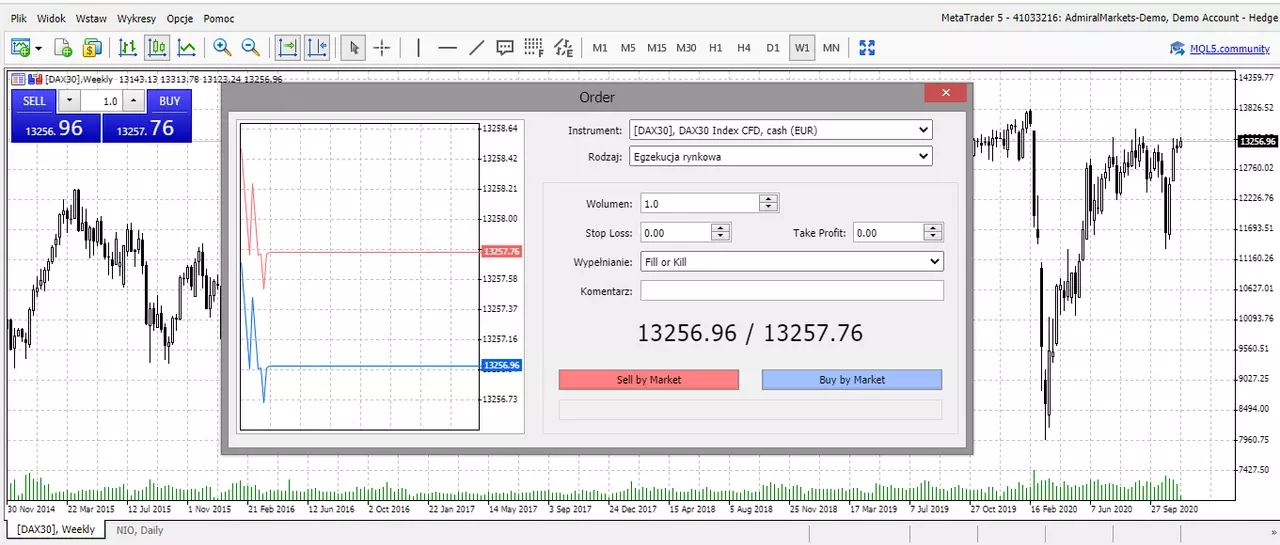Screen dimensions: 1280x545
Task: Adjust the Stop Loss spinner arrows
Action: pyautogui.click(x=721, y=233)
